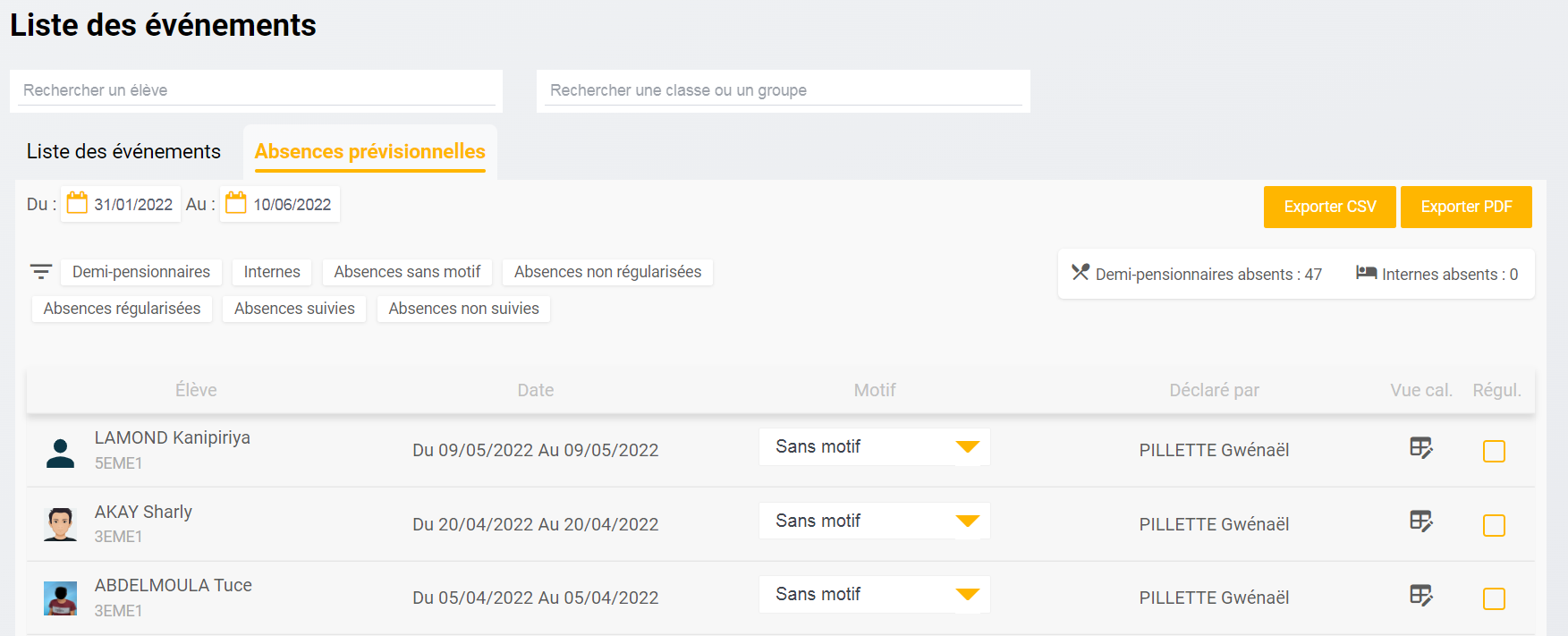Open calendar view for AKAY Sharly
The height and width of the screenshot is (636, 1568).
pos(1420,522)
